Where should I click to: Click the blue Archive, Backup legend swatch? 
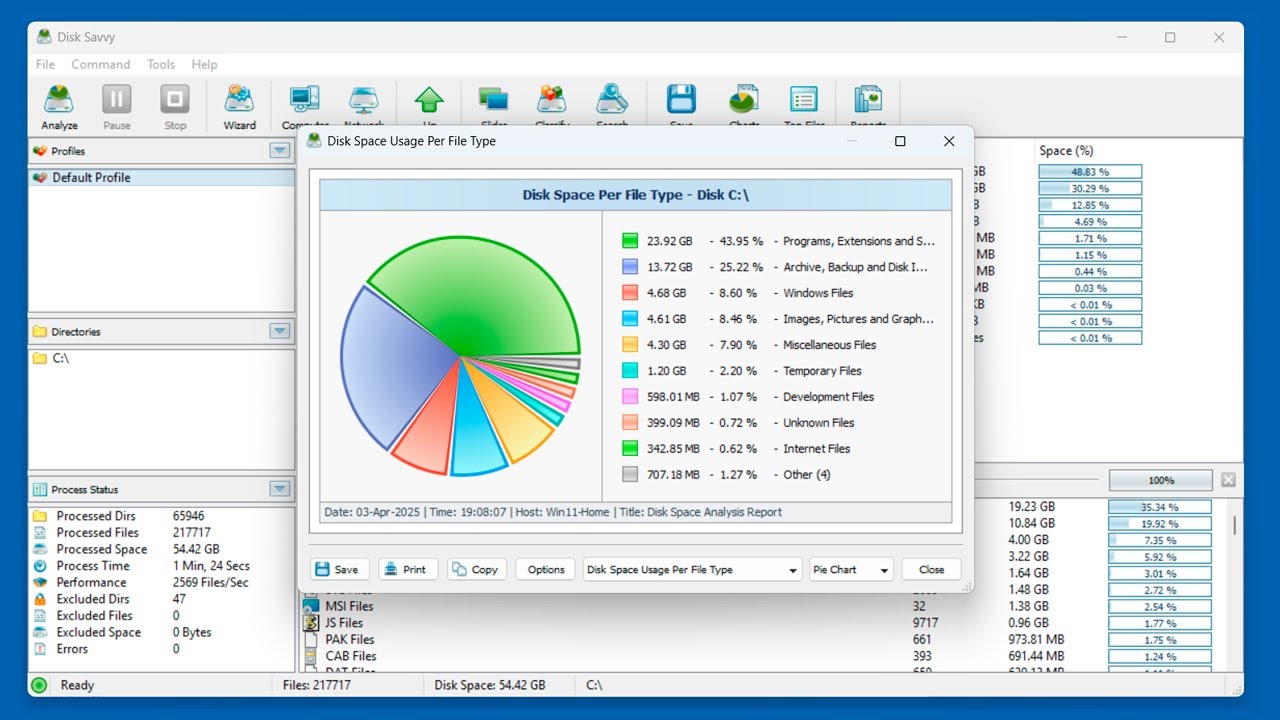click(x=629, y=267)
